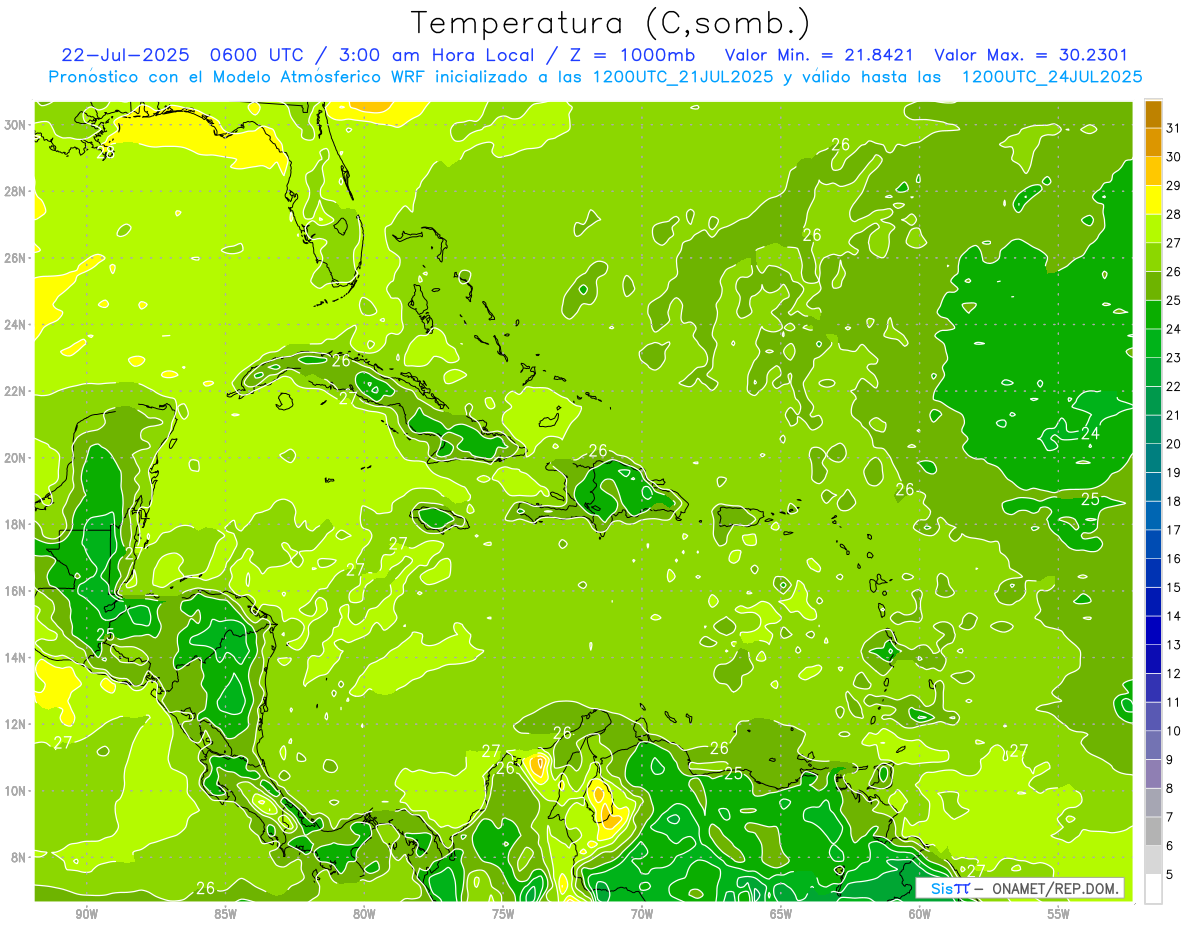Viewport: 1200px width, 927px height.
Task: Click the colorbar scale label 18
Action: tap(1174, 501)
